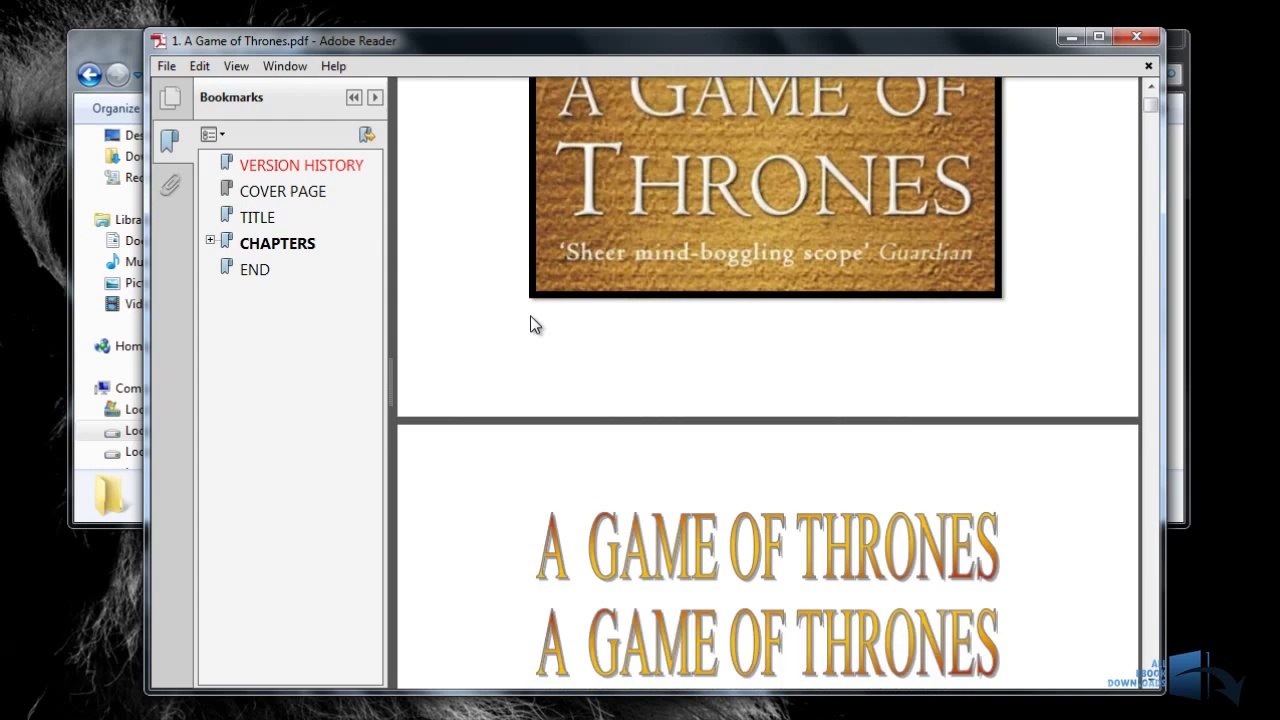Select the Computer icon in Explorer

coord(102,388)
